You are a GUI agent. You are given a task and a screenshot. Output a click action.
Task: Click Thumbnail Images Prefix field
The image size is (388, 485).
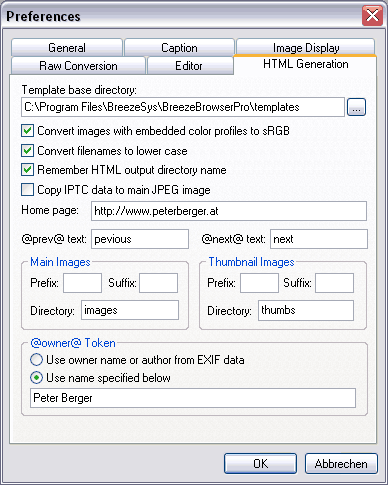259,283
